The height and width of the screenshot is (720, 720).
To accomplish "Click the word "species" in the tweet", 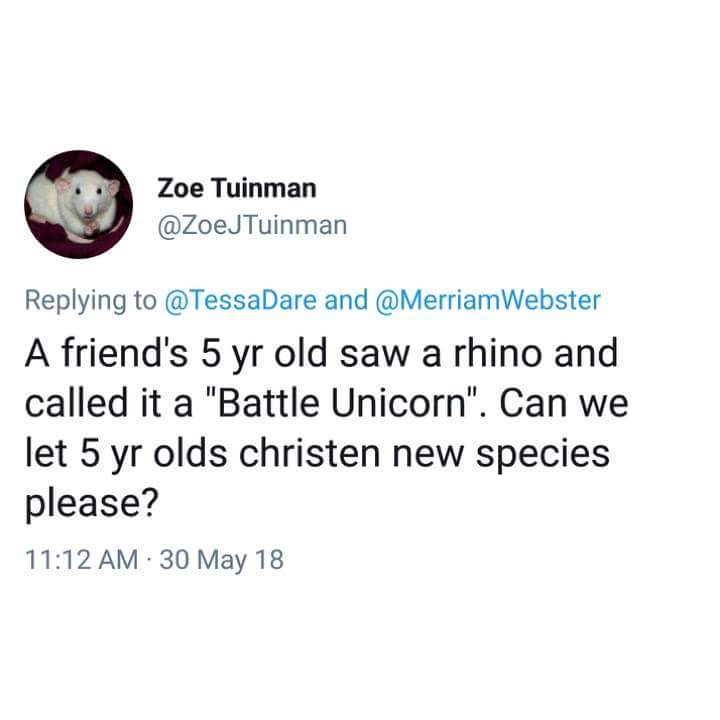I will coord(542,454).
